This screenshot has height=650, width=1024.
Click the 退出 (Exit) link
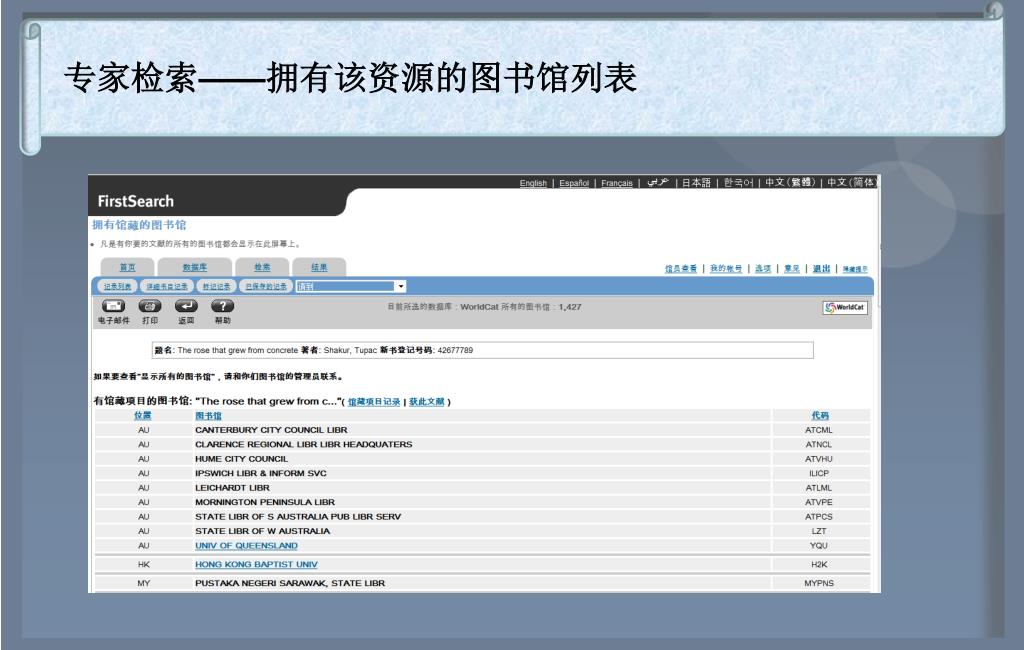[822, 268]
